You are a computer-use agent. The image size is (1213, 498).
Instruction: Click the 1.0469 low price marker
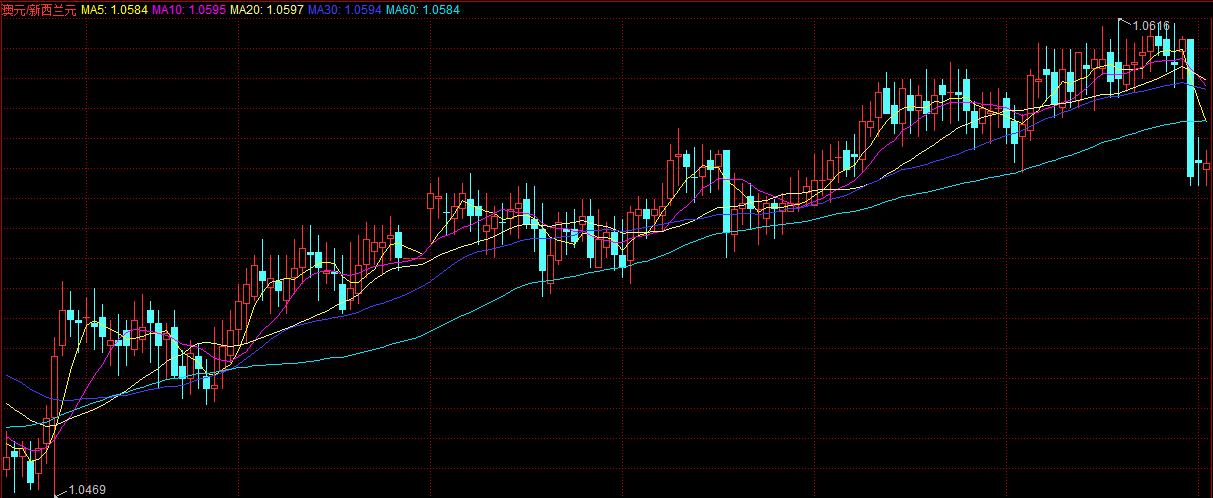[86, 489]
